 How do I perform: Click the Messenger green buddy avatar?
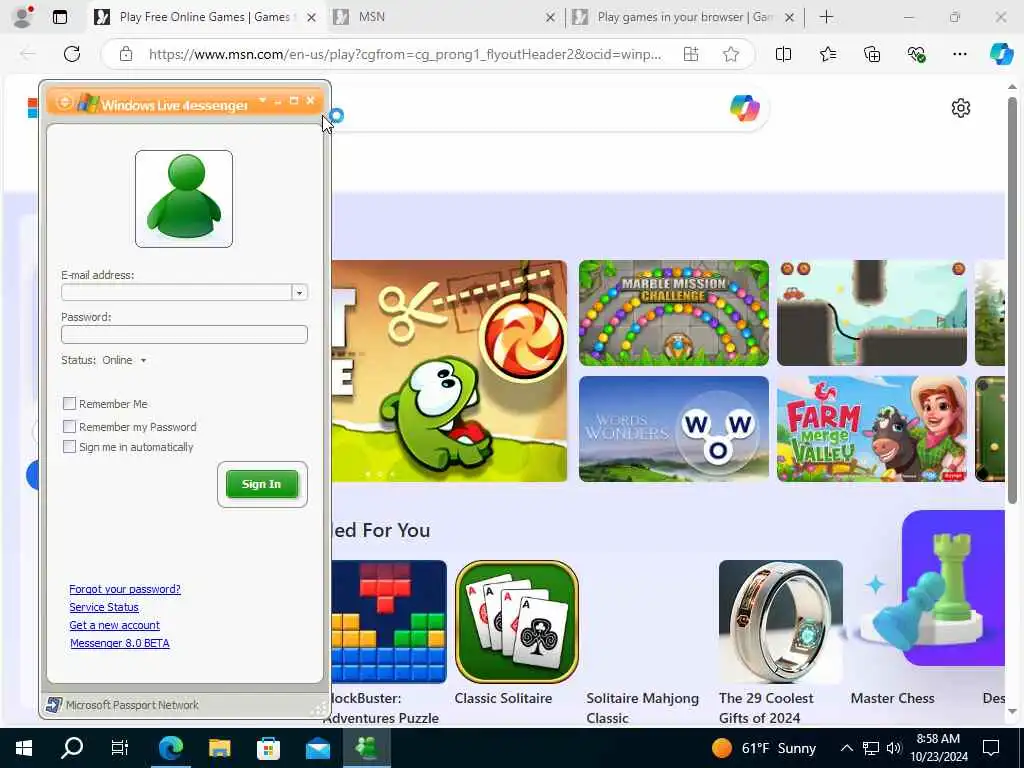(x=184, y=199)
